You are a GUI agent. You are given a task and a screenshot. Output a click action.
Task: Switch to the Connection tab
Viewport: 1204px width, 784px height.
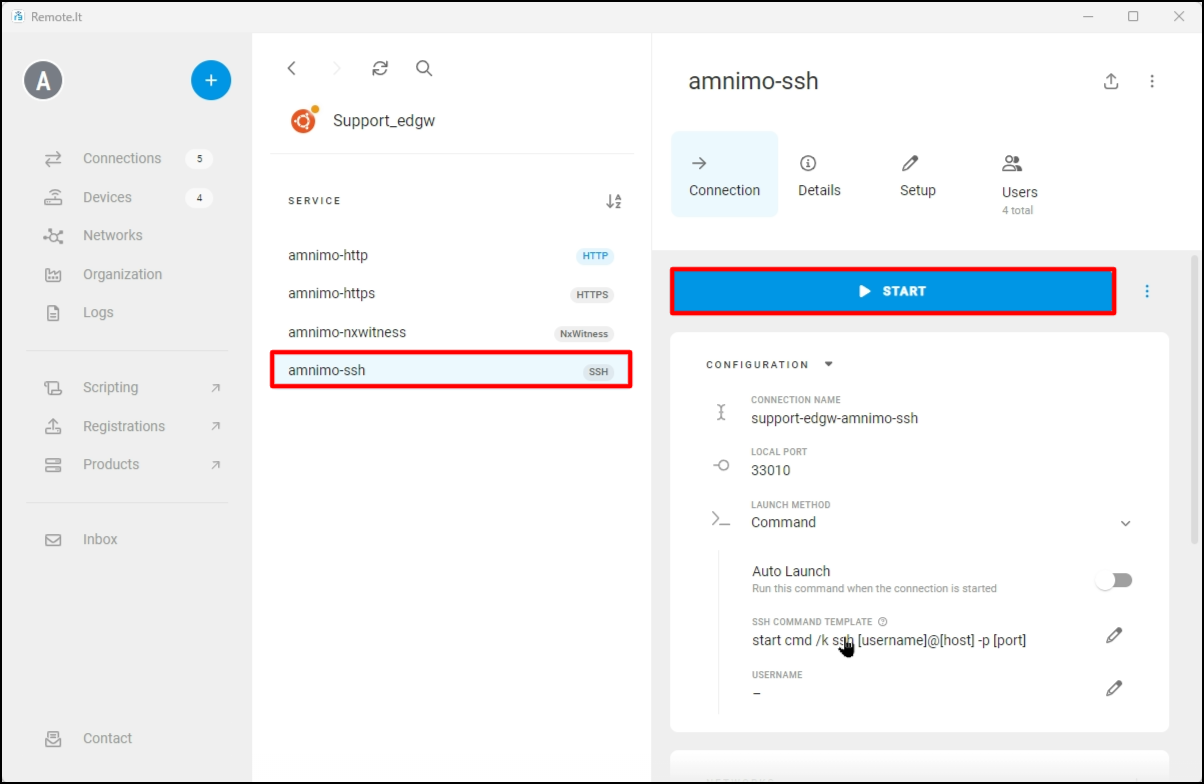pos(724,175)
